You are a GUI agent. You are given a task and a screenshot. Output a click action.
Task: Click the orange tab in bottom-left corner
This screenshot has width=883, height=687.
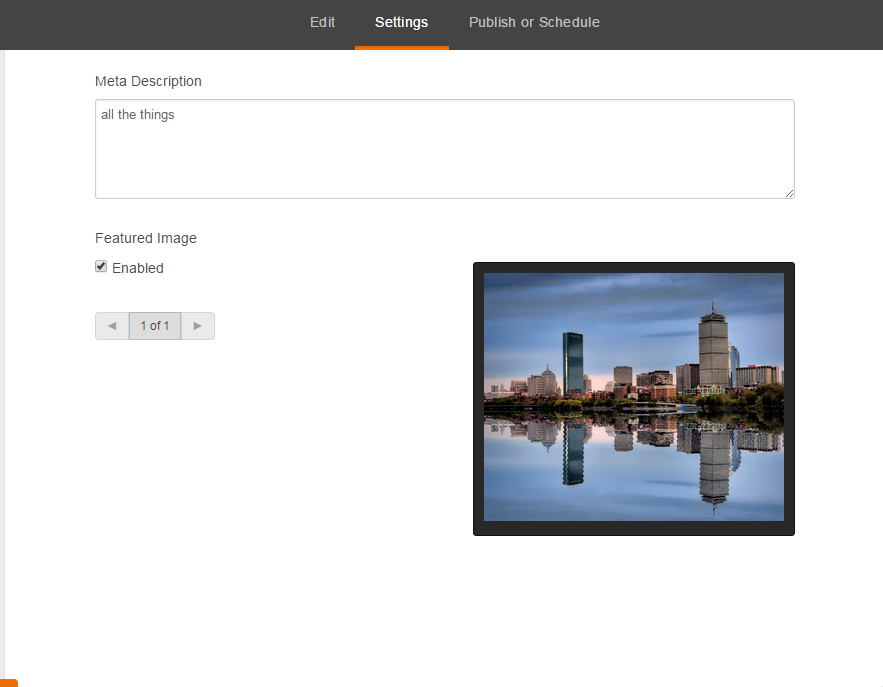click(x=8, y=682)
